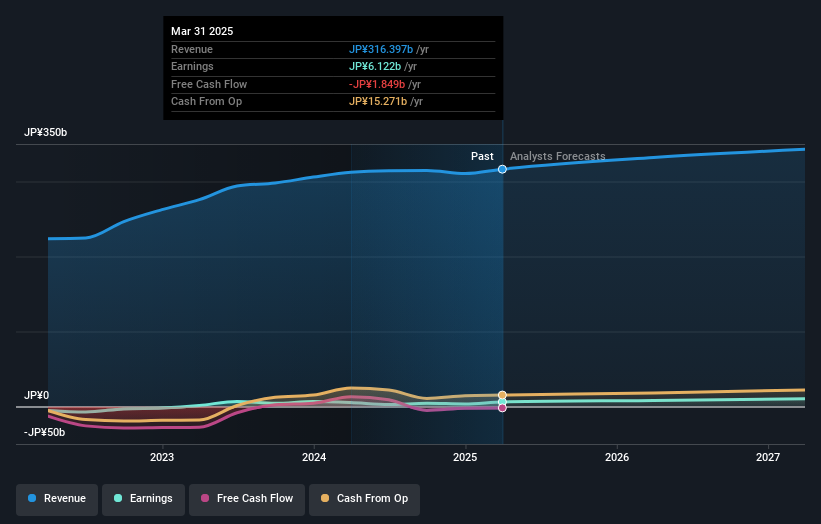821x524 pixels.
Task: Click the JP¥6.122b earnings value
Action: click(375, 66)
